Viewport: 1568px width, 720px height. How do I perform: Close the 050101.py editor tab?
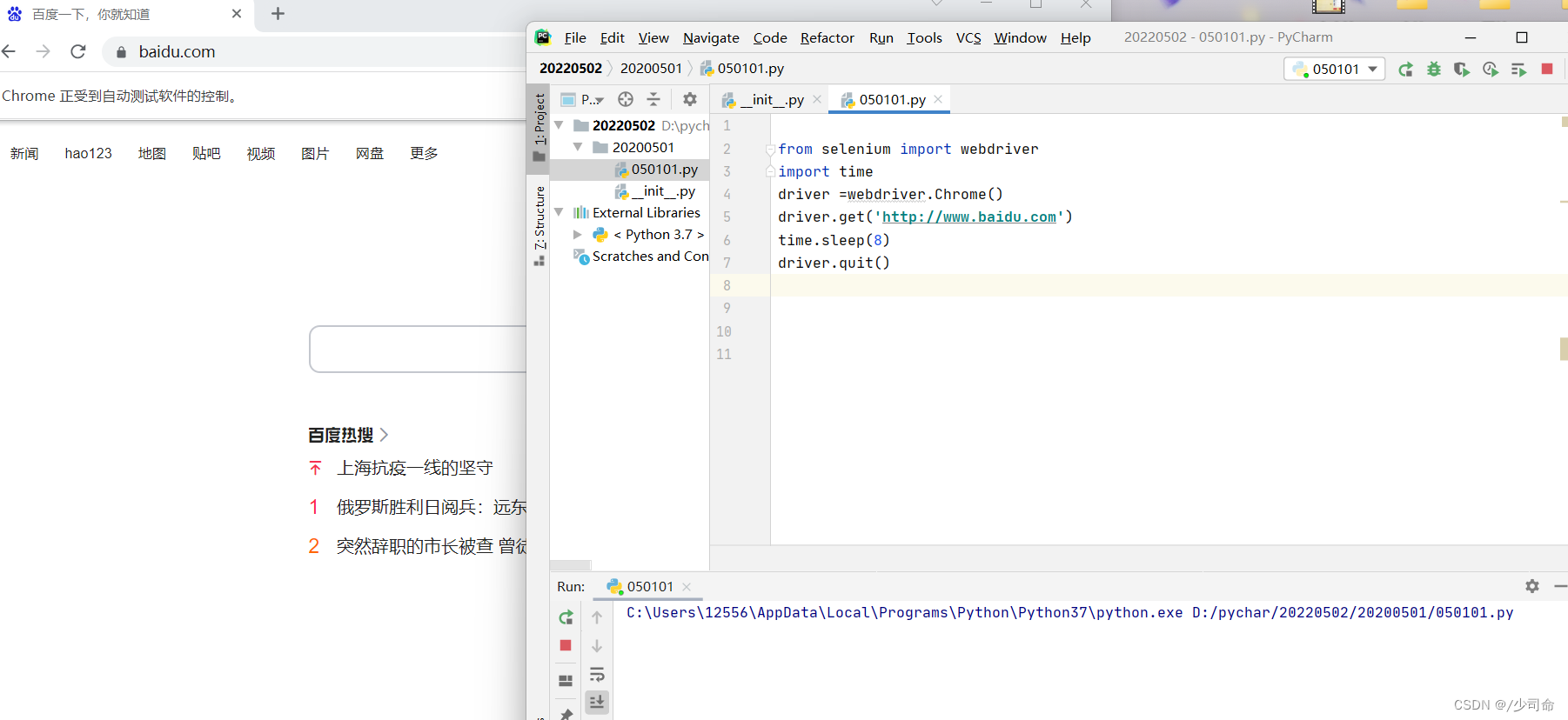pos(938,99)
